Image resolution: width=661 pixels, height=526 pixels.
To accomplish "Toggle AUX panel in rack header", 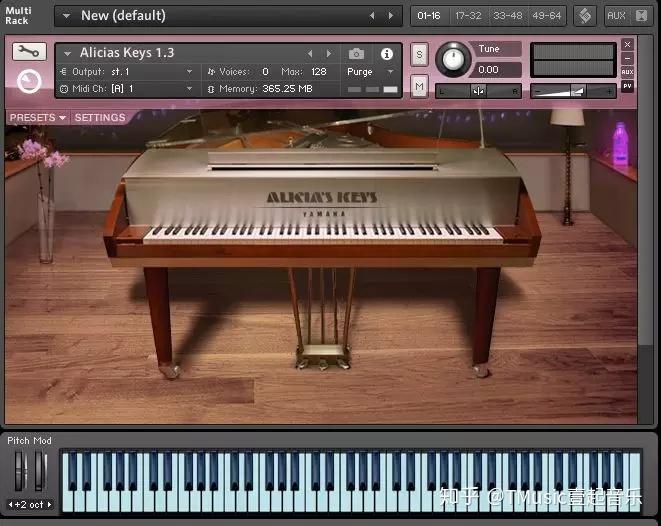I will point(616,16).
